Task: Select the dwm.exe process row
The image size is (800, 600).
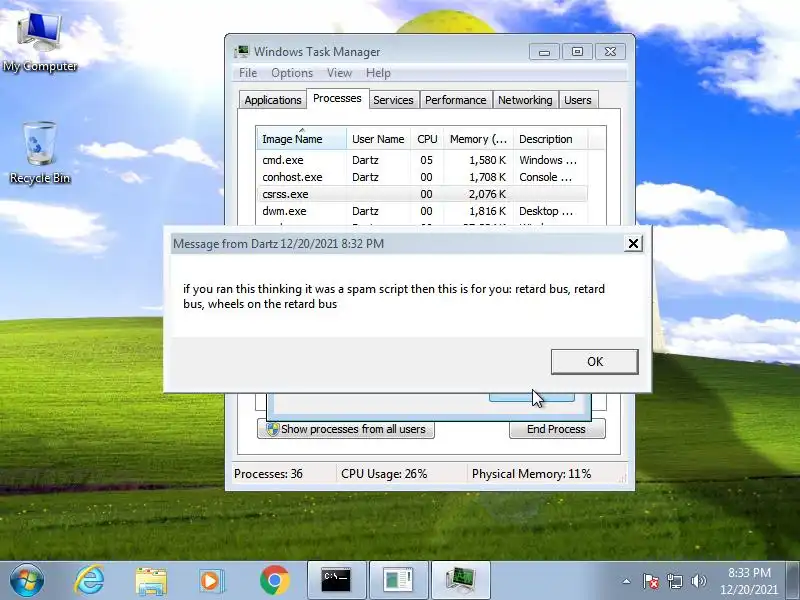Action: point(421,211)
